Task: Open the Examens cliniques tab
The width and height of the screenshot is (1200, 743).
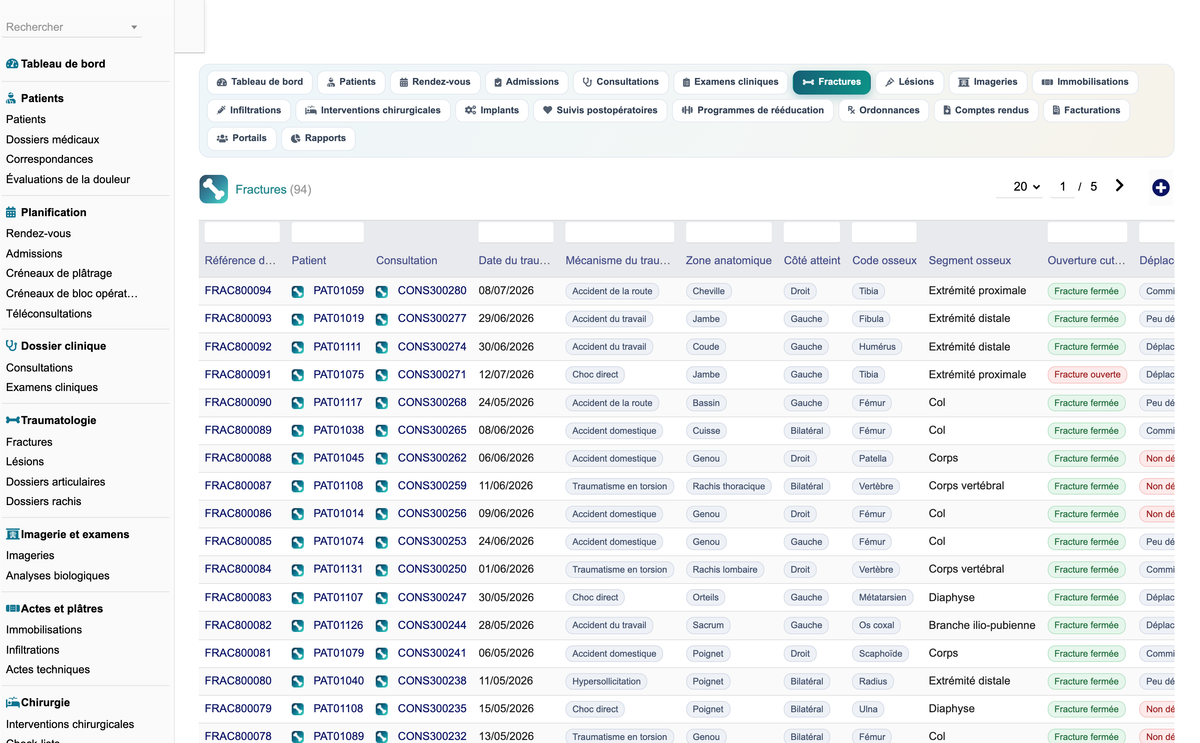Action: click(730, 82)
